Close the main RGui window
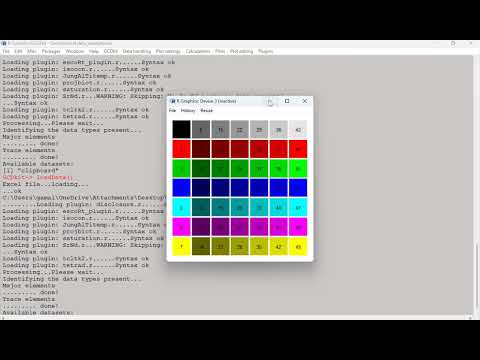The width and height of the screenshot is (480, 360). pyautogui.click(x=470, y=43)
